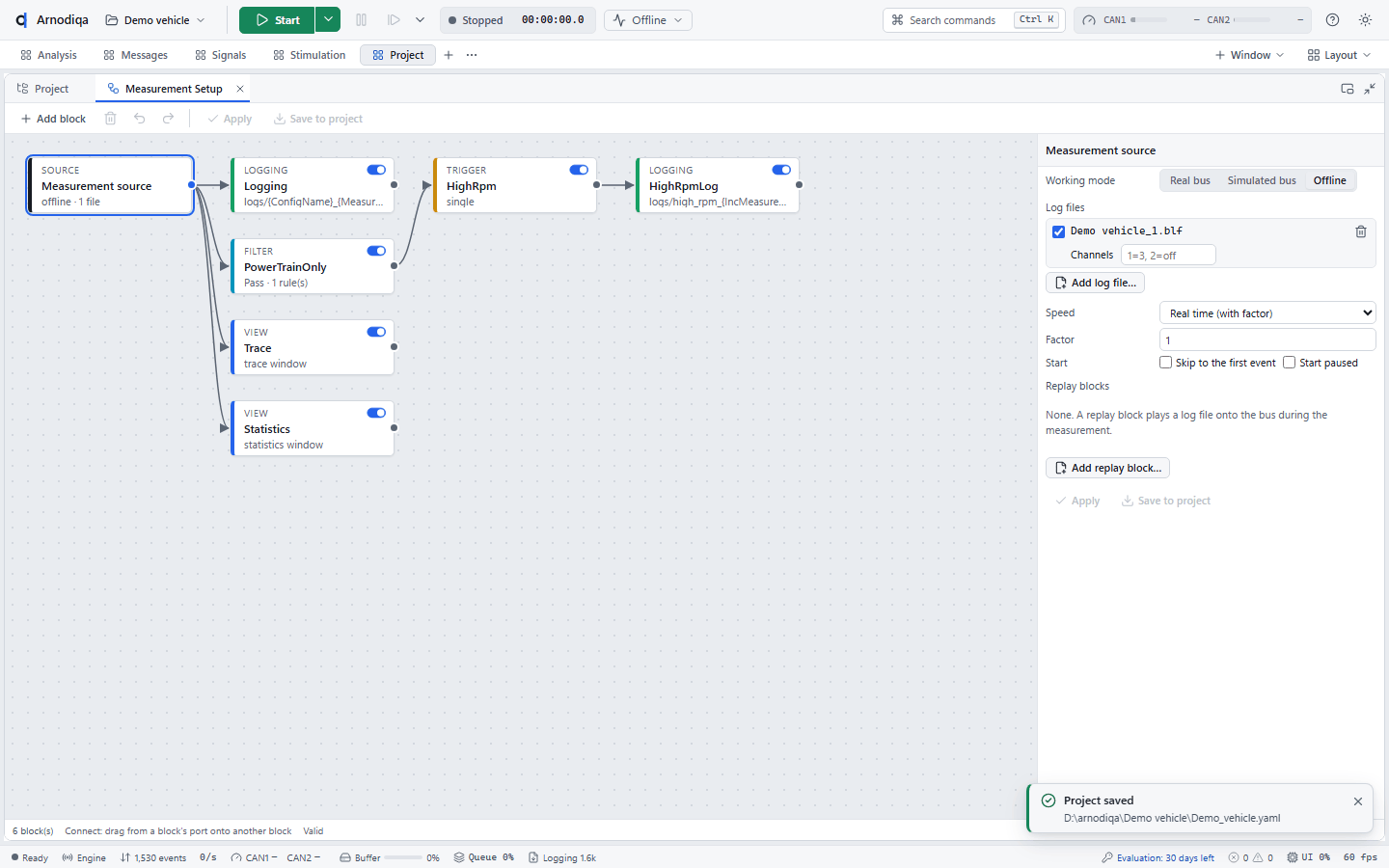Click the Add log file button
This screenshot has width=1389, height=868.
pyautogui.click(x=1095, y=283)
